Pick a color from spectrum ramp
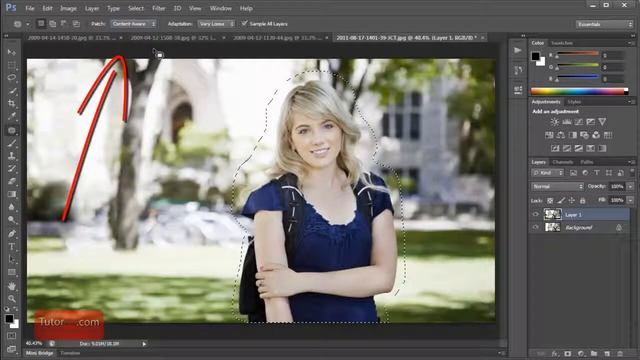The height and width of the screenshot is (360, 640). tap(579, 91)
